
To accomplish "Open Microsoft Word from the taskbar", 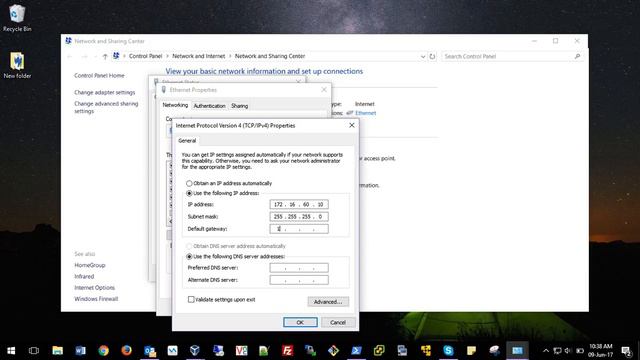I will coord(80,351).
